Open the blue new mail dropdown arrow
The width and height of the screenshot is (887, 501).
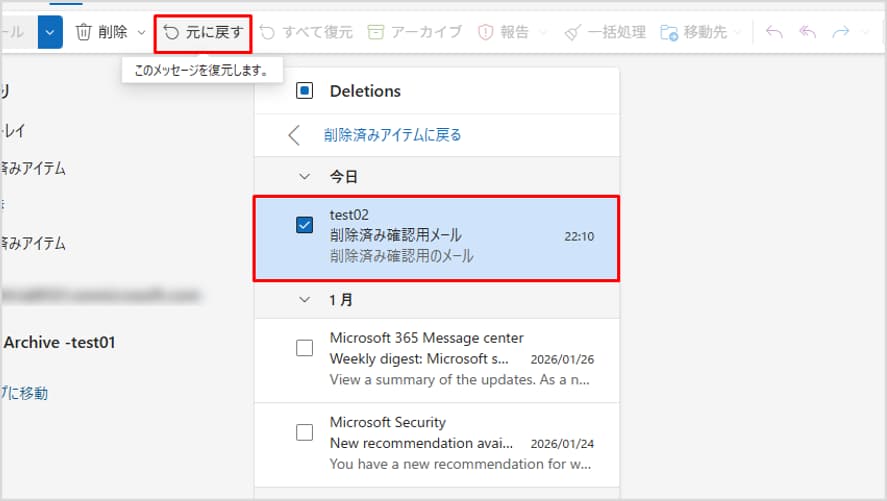50,32
